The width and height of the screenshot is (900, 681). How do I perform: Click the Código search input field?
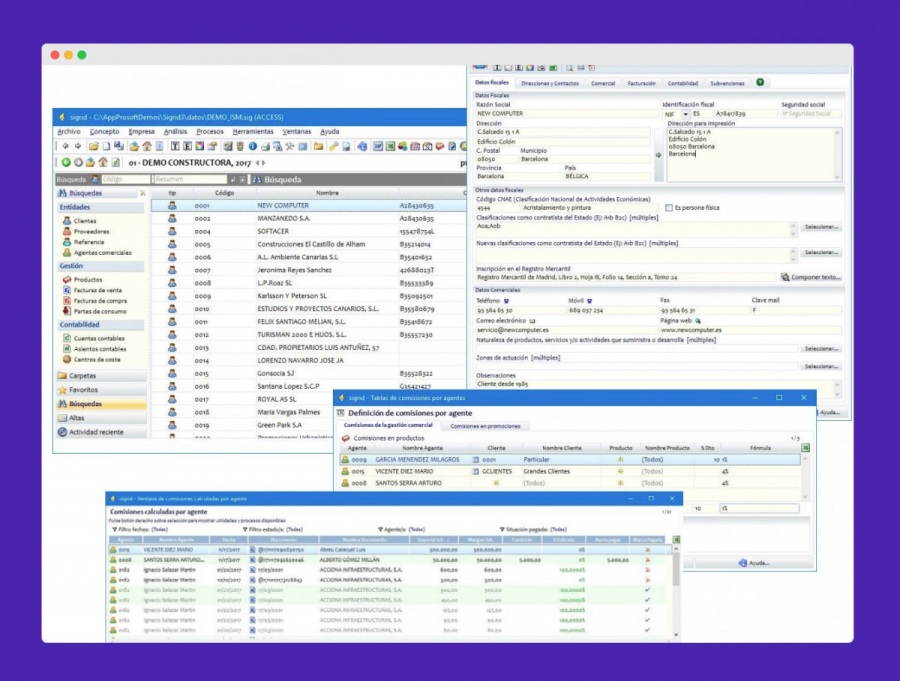click(x=126, y=179)
